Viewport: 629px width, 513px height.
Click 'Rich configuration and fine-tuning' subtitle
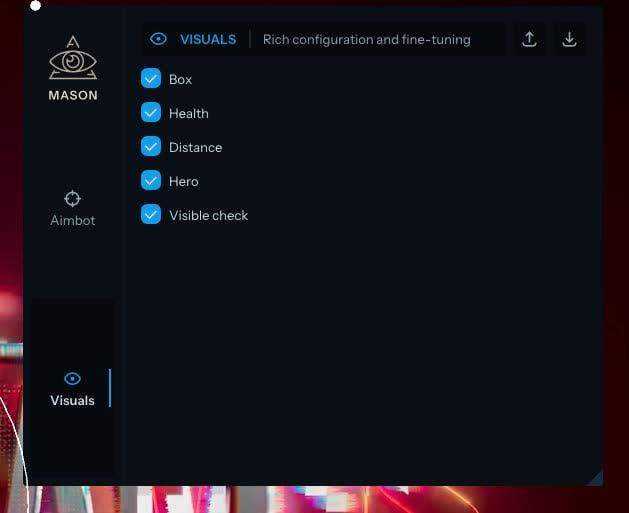click(367, 40)
